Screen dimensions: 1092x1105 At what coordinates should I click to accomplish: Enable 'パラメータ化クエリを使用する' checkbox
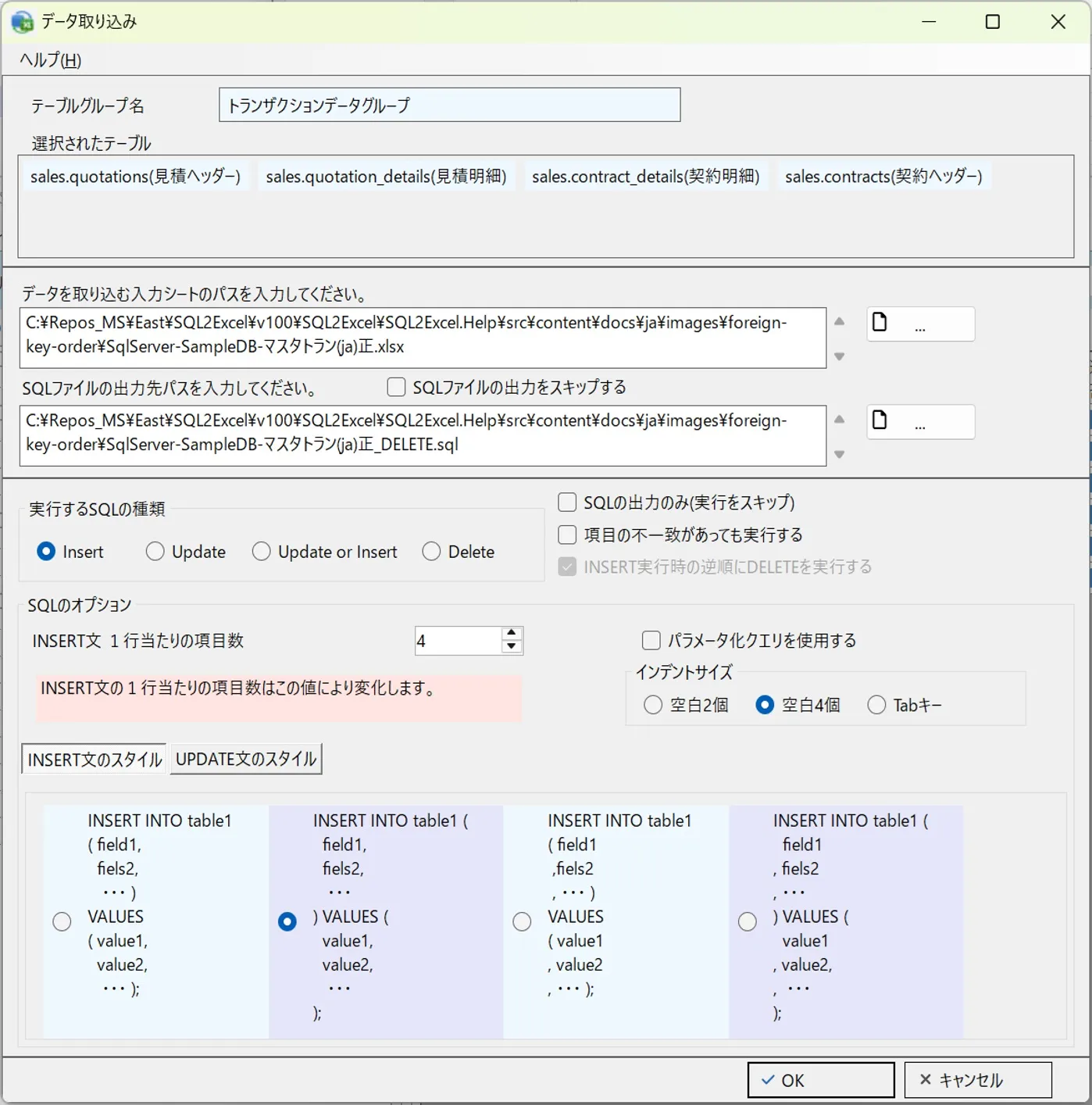[651, 641]
